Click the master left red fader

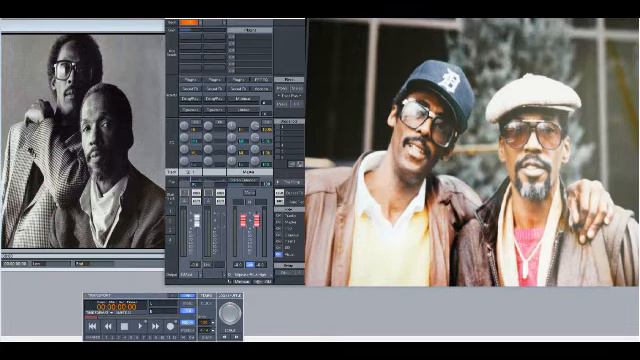pyautogui.click(x=243, y=220)
